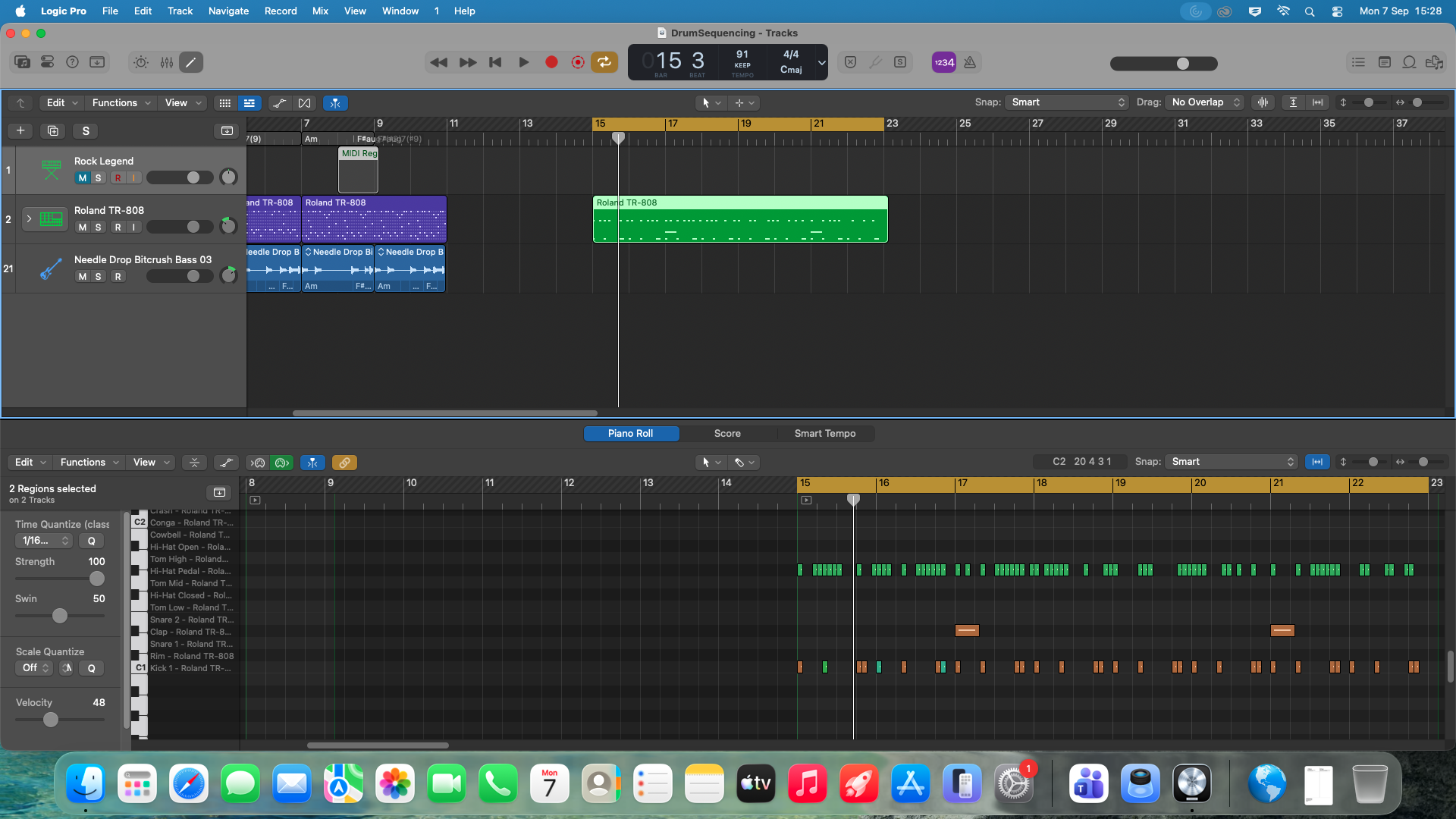Viewport: 1456px width, 819px height.
Task: Open the Tracks area Edit menu
Action: [62, 102]
